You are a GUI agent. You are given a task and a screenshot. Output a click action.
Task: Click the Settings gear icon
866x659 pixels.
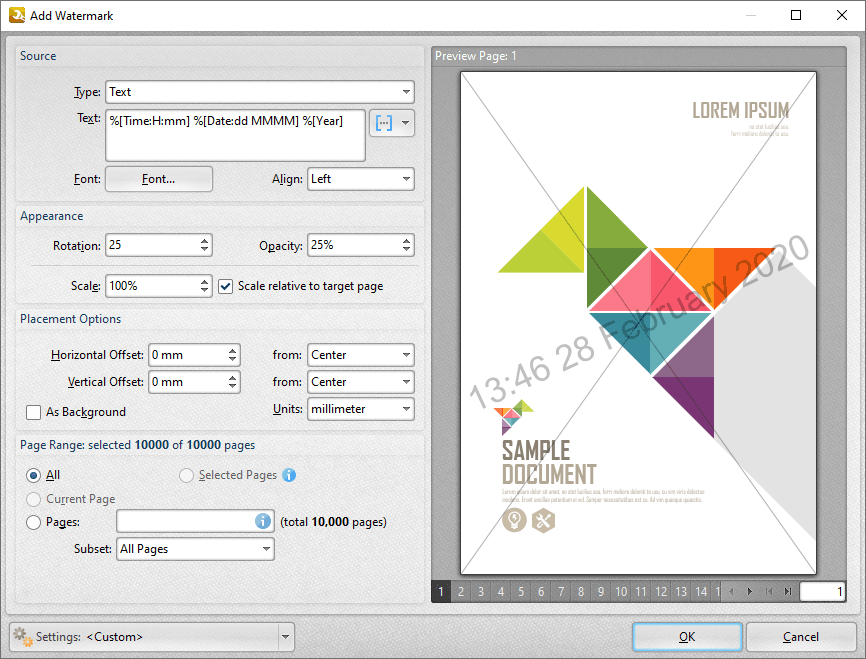pos(21,636)
